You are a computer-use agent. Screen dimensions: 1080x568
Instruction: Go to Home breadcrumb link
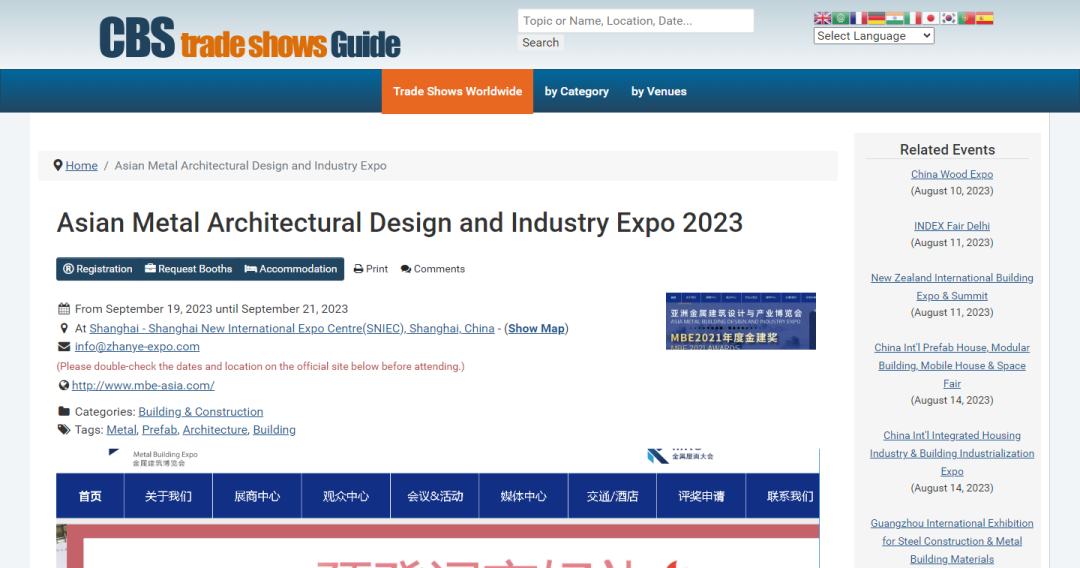pos(81,166)
